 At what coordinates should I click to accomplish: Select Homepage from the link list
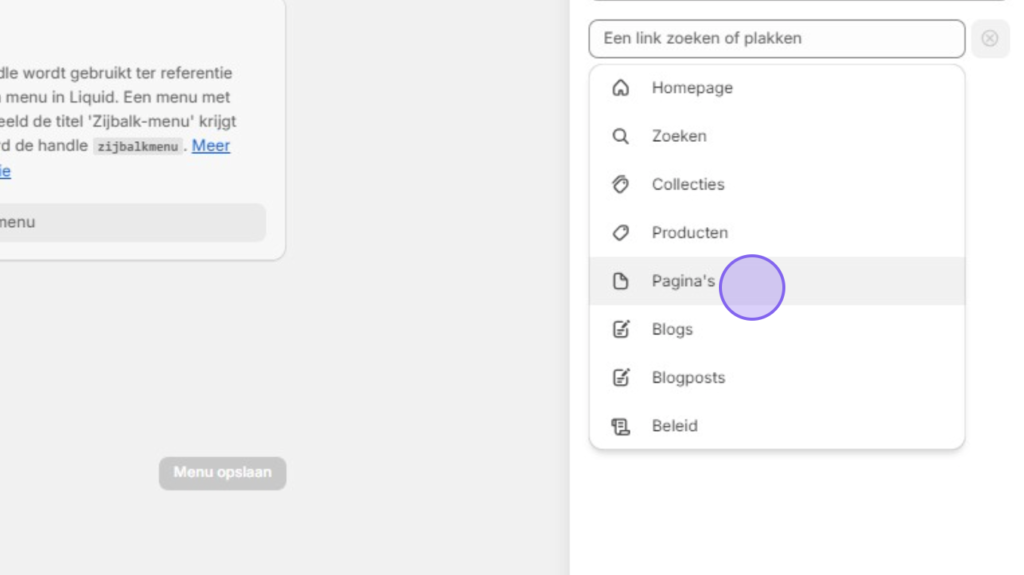tap(776, 88)
